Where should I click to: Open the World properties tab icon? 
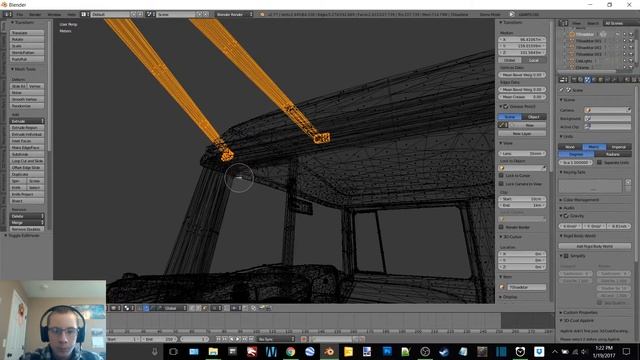click(x=594, y=80)
